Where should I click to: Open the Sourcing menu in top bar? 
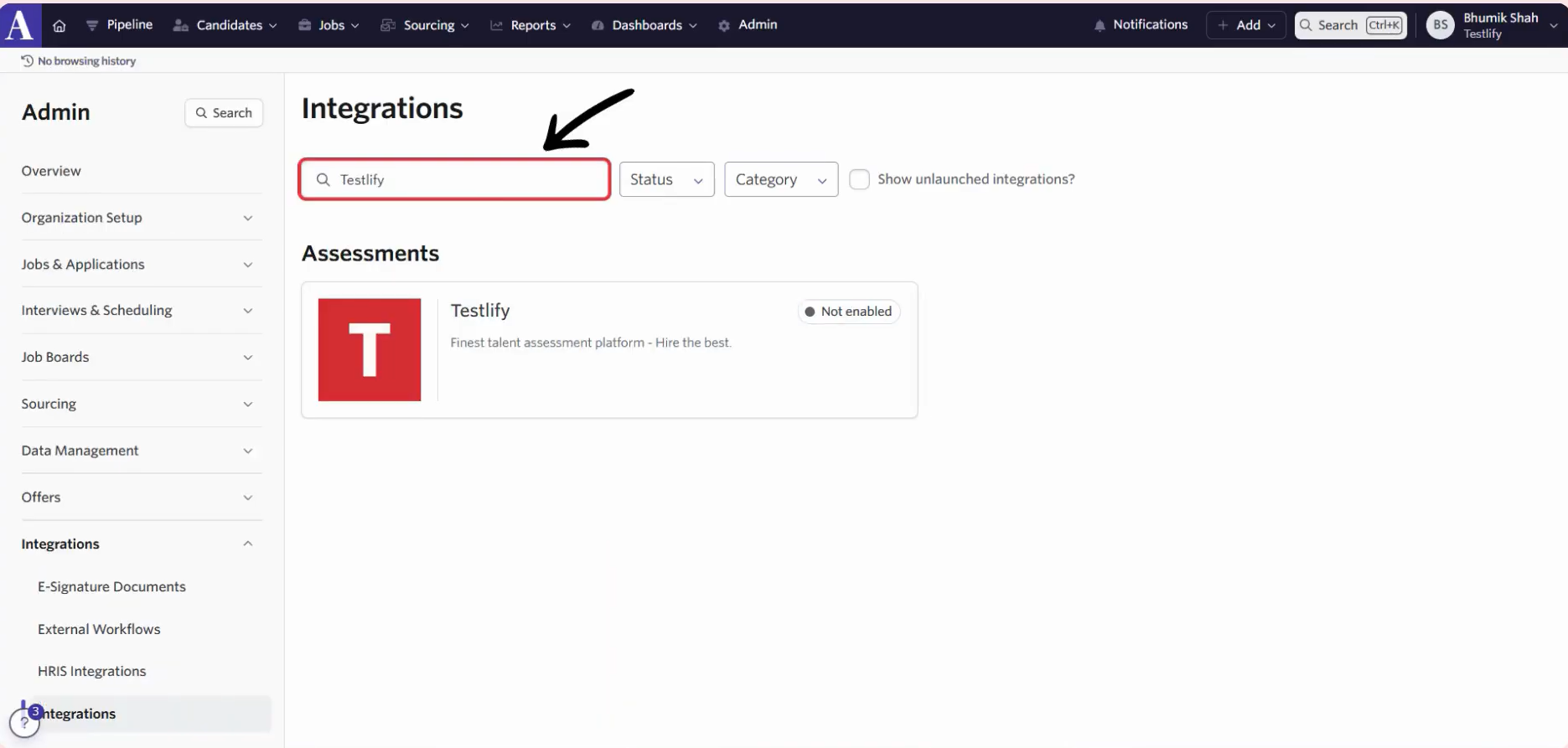click(424, 25)
